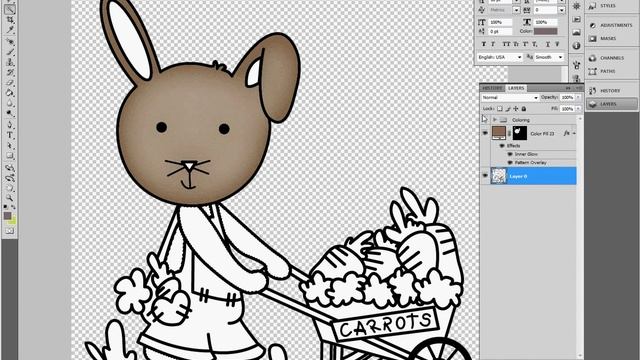Image resolution: width=640 pixels, height=360 pixels.
Task: Hide the Inner Glow effect
Action: click(x=509, y=154)
